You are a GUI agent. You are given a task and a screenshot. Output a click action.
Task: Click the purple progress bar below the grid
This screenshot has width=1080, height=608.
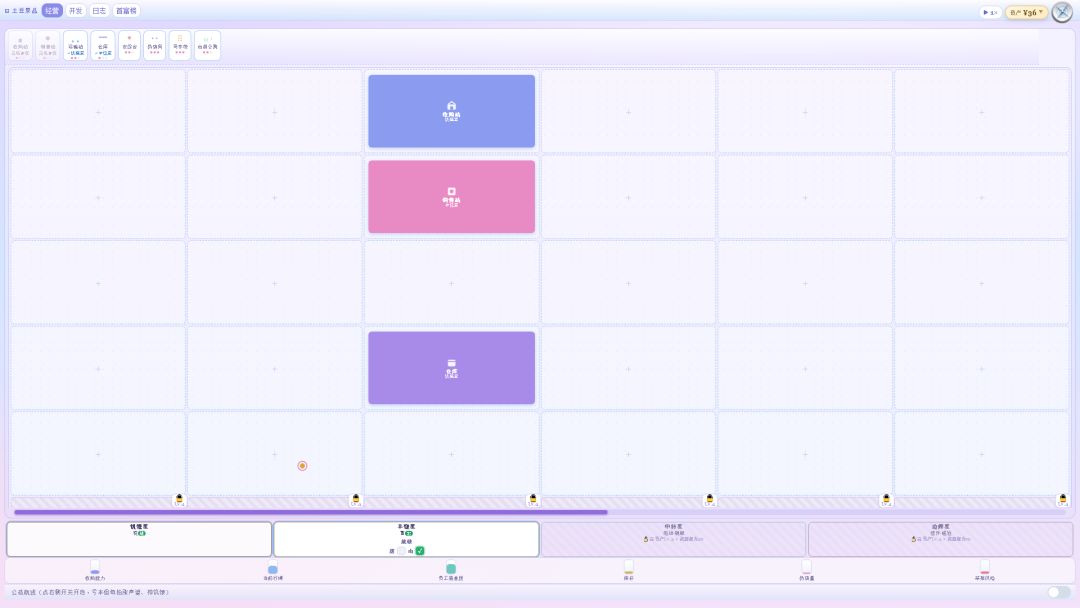click(311, 512)
